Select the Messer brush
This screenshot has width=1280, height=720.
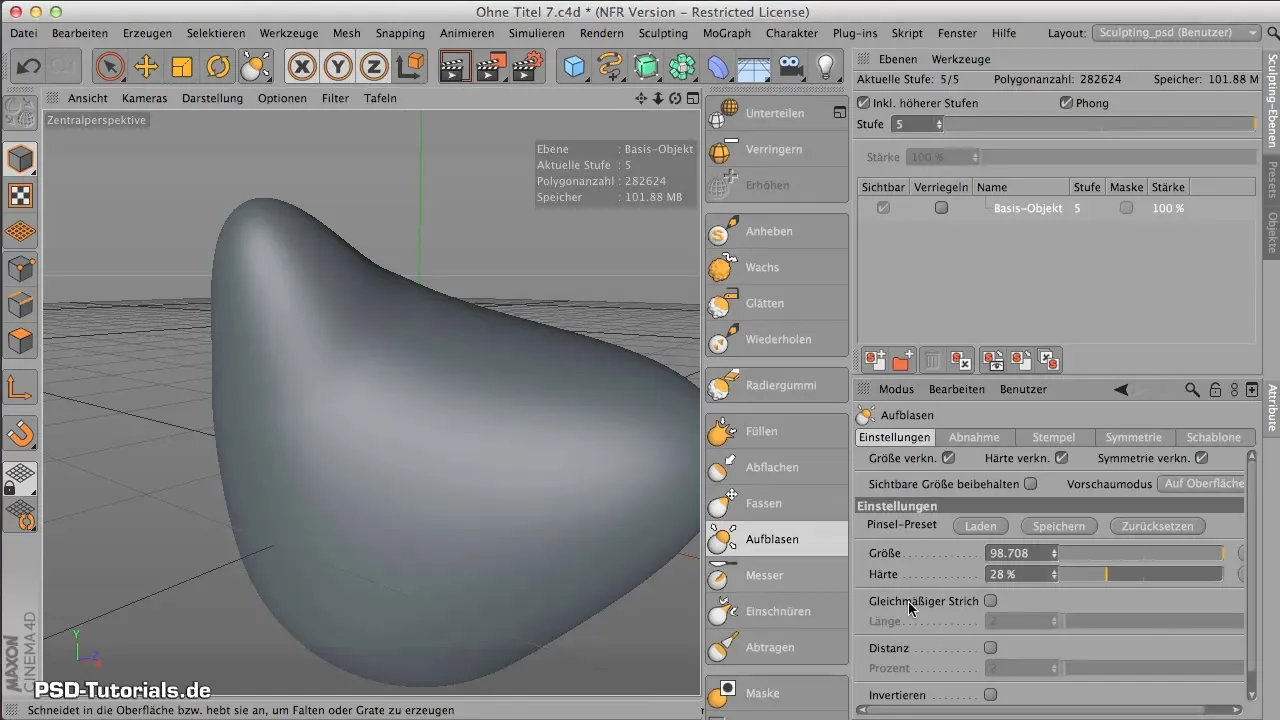[x=777, y=575]
